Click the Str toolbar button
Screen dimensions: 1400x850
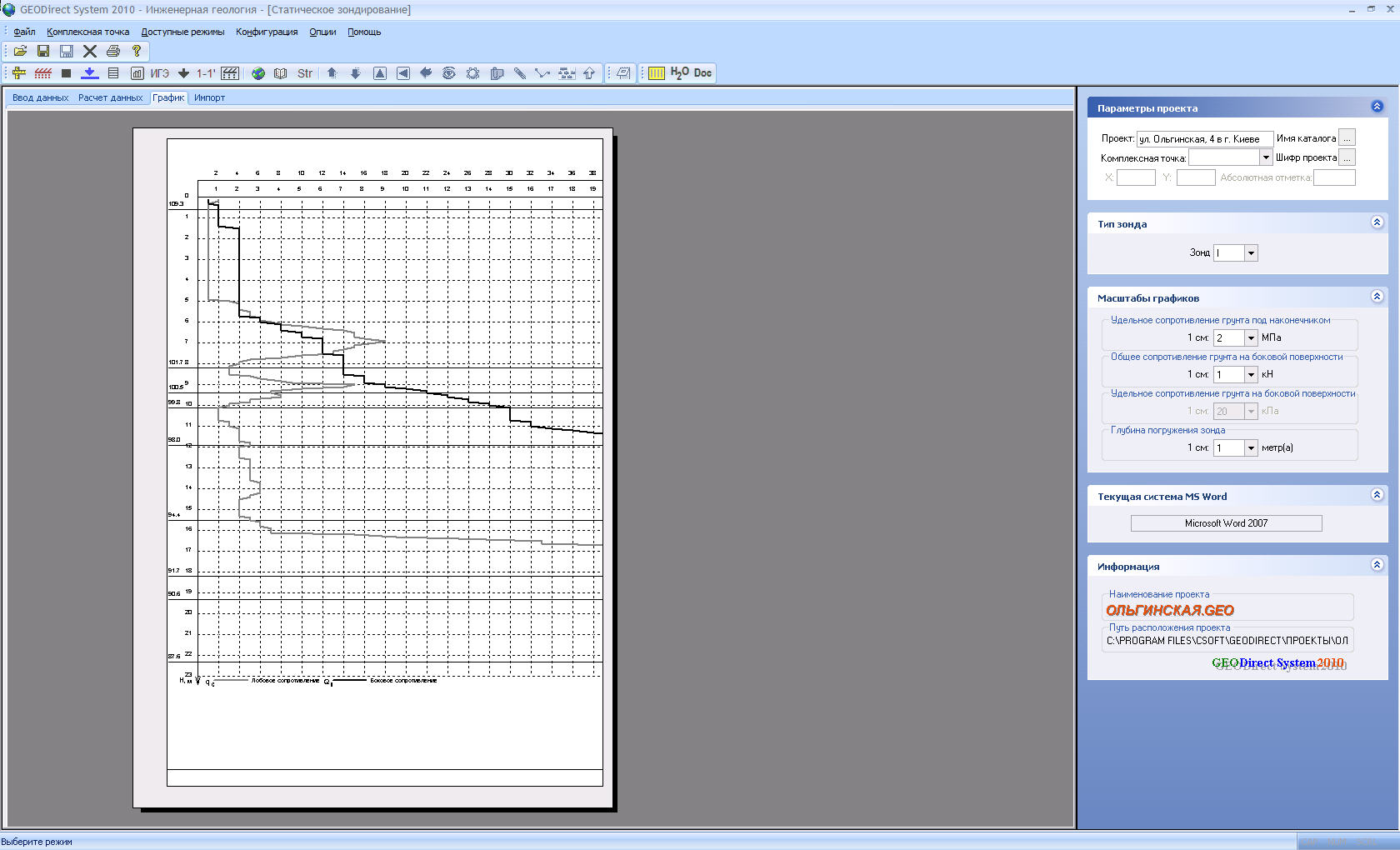(305, 73)
